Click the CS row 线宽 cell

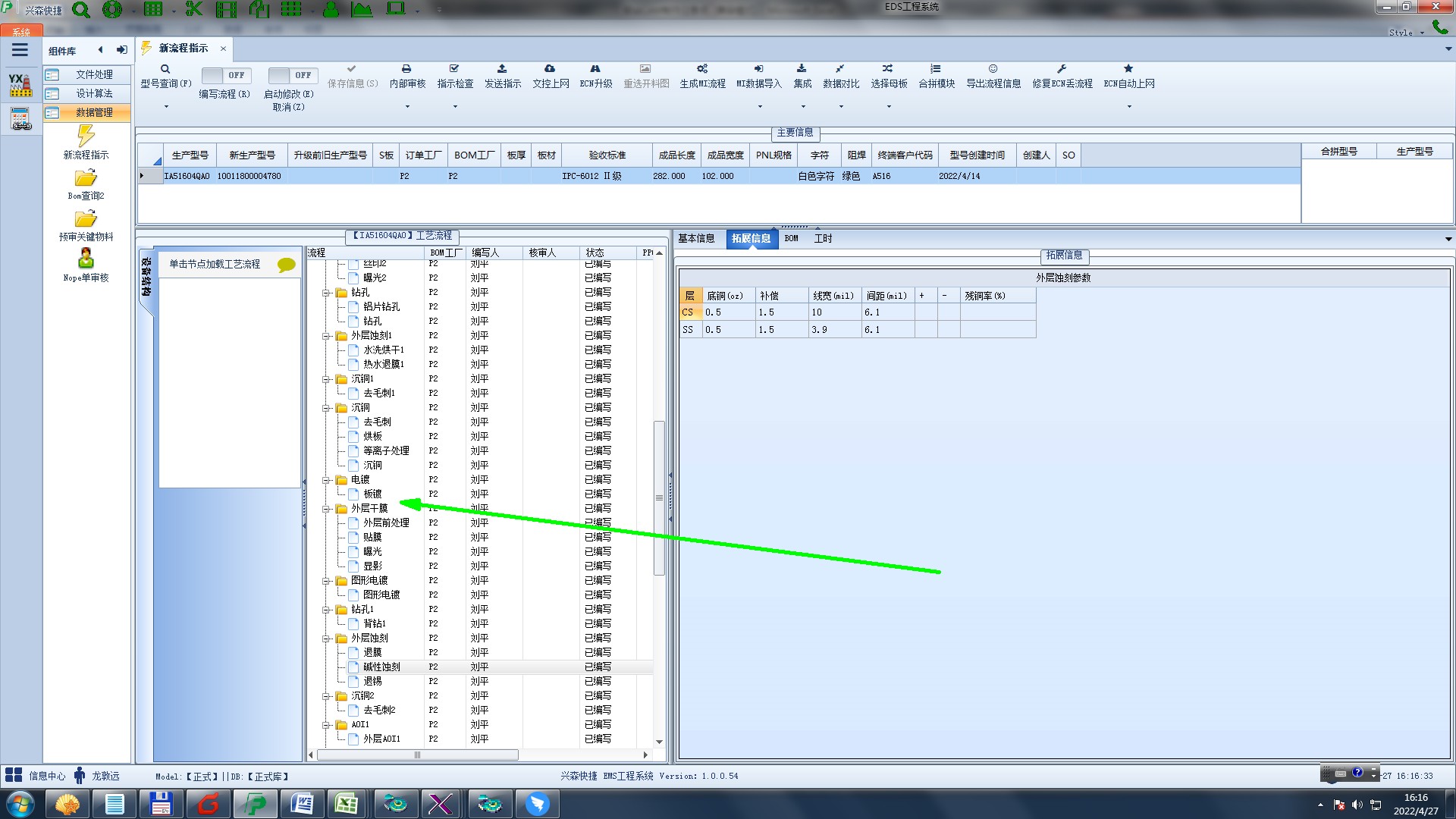click(x=834, y=312)
